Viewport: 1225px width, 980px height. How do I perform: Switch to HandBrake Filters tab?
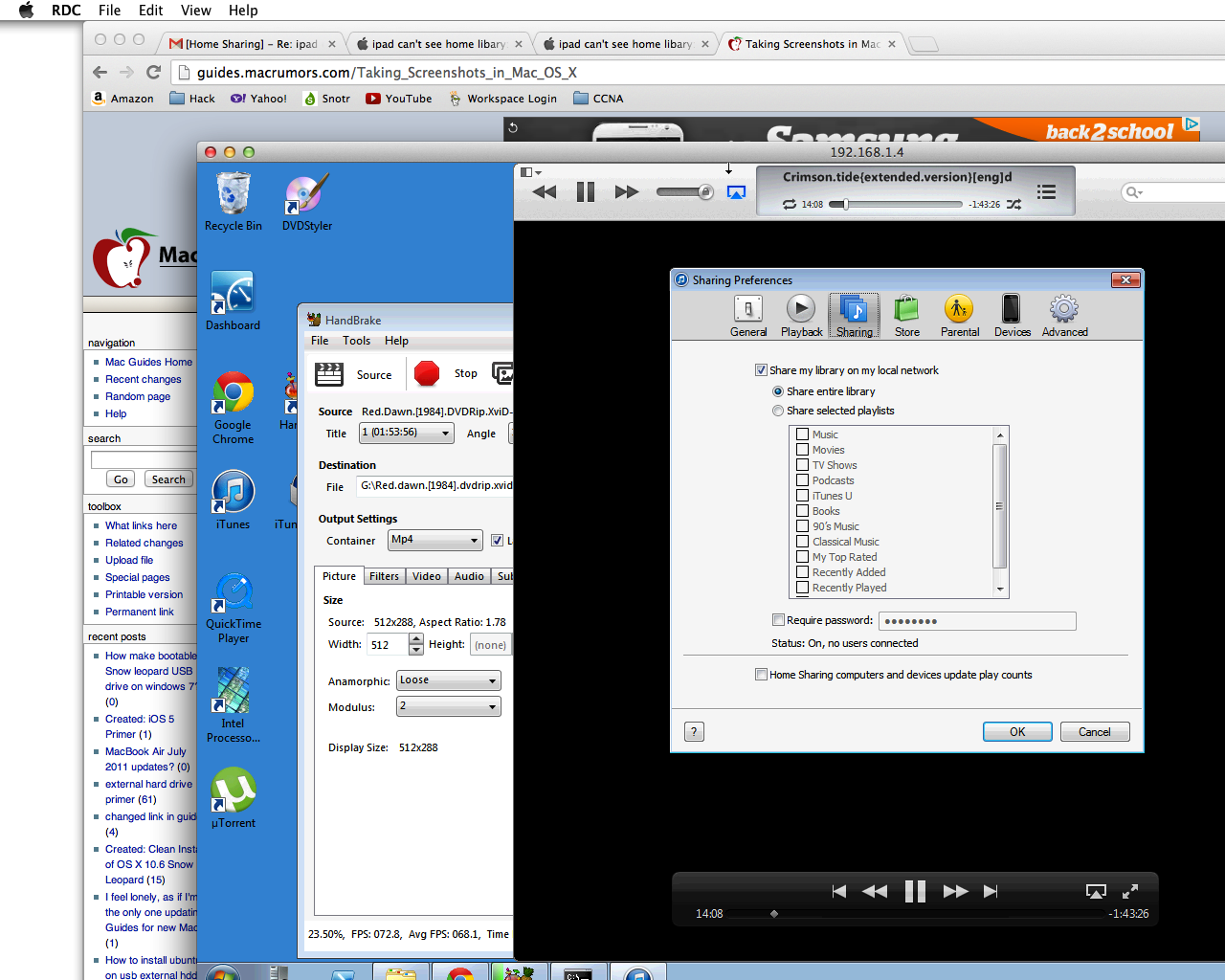pos(384,576)
